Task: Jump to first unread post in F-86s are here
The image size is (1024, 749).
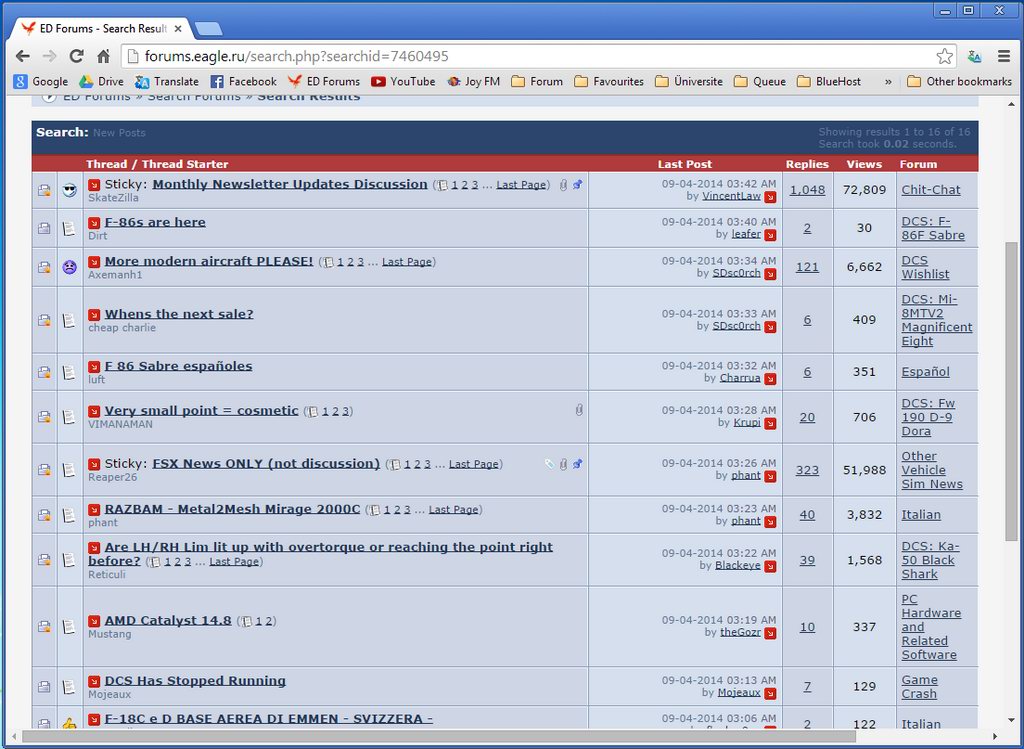Action: click(x=94, y=223)
